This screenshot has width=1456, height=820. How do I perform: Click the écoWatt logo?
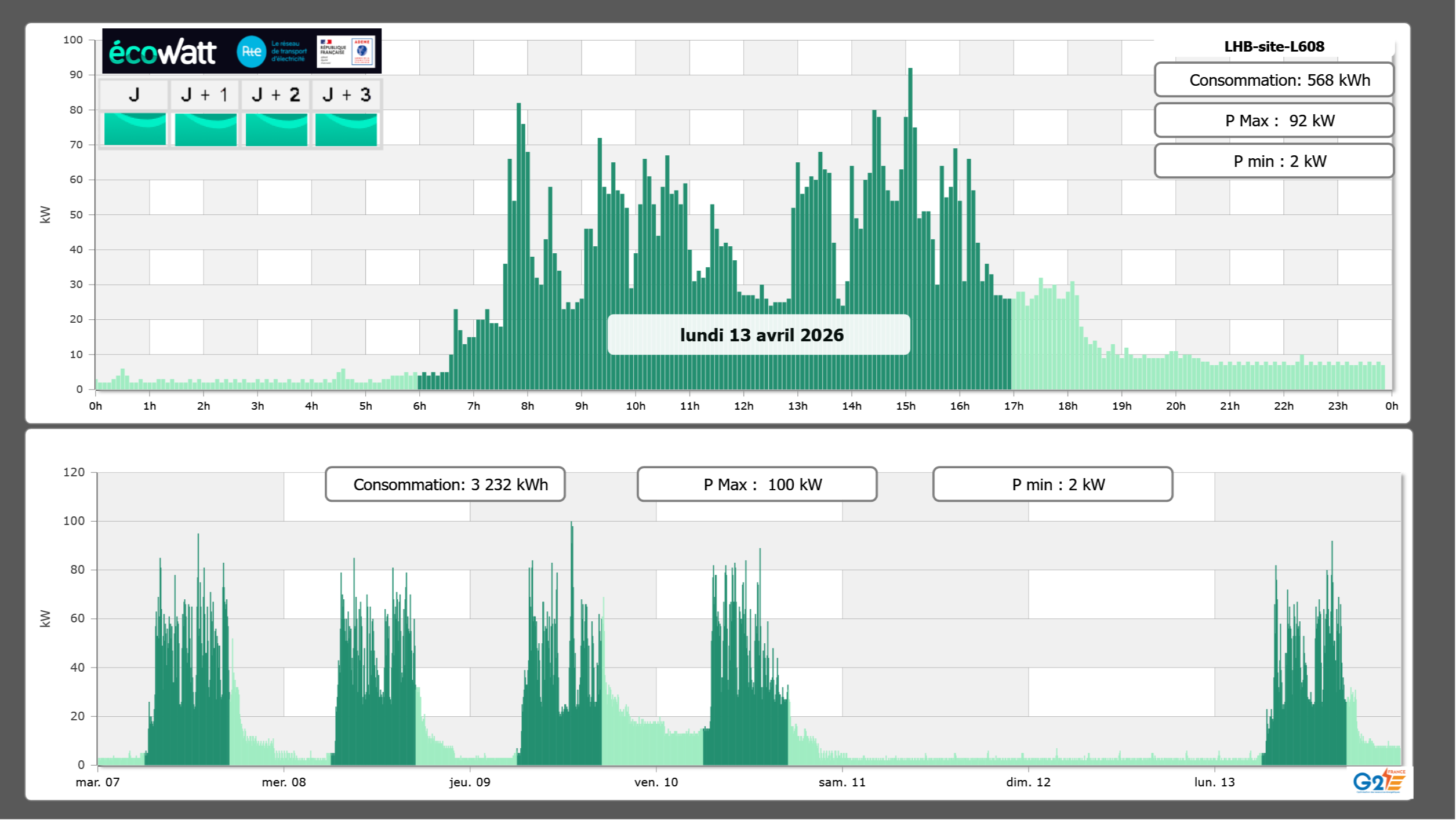162,52
